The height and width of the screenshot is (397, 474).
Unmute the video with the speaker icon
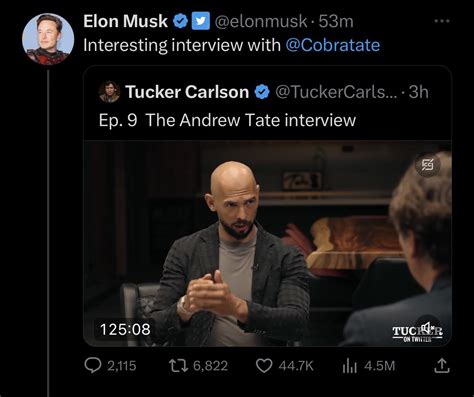click(429, 327)
